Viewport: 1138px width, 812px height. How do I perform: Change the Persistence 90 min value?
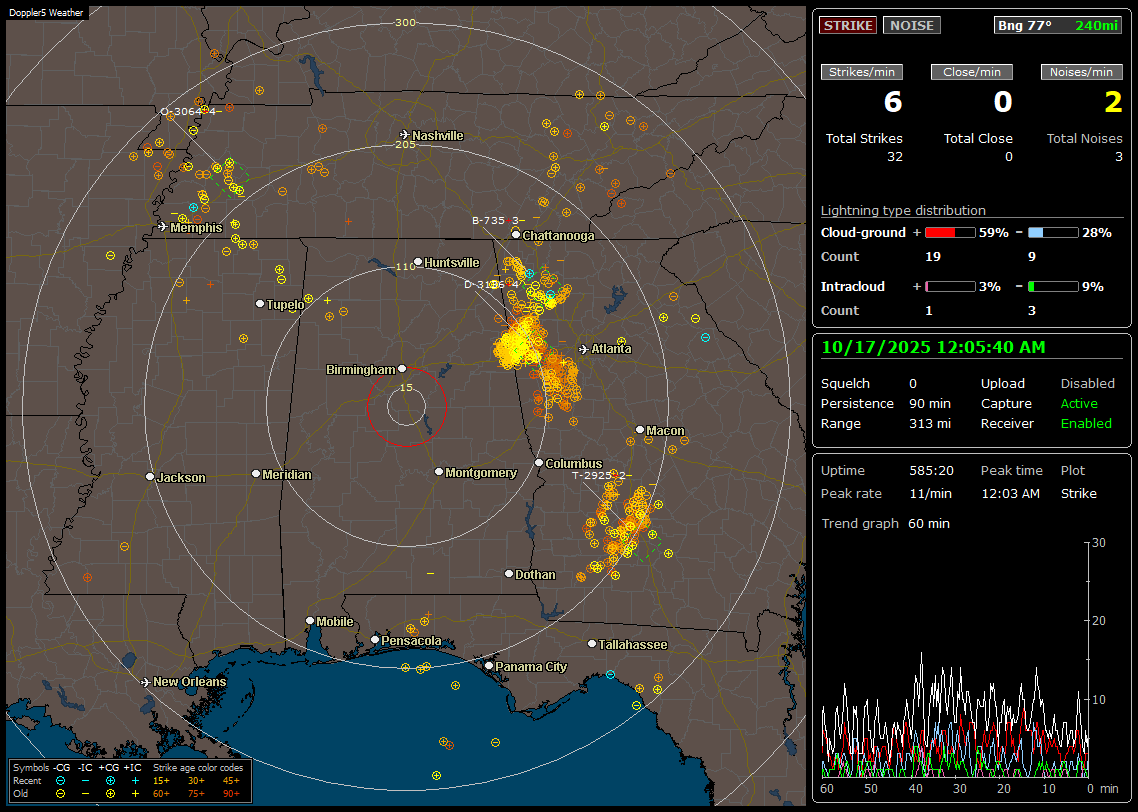[929, 403]
